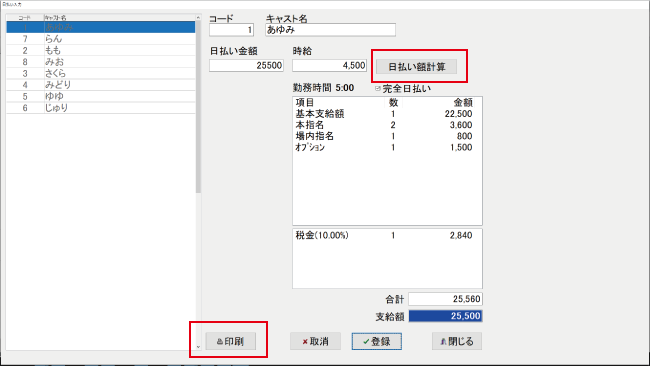Viewport: 650px width, 366px height.
Task: Click the 2,840 tax amount cell
Action: click(461, 235)
